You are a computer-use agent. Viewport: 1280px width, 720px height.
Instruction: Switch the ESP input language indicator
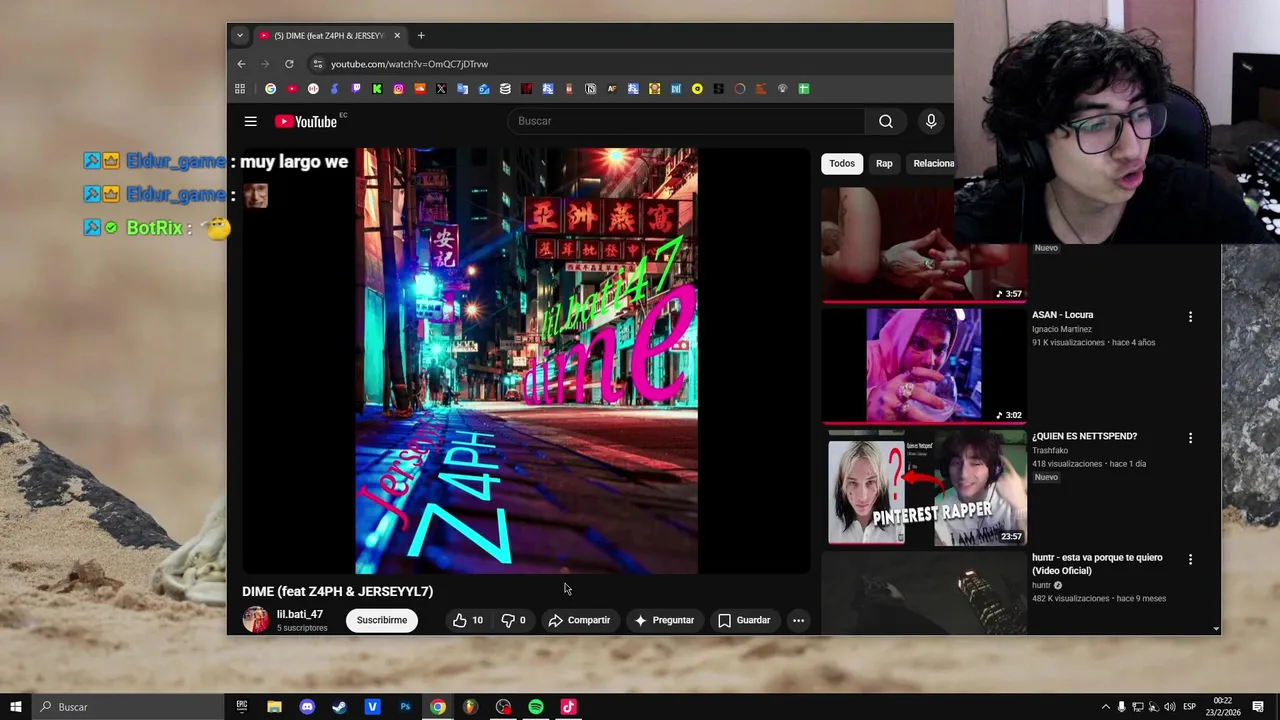coord(1189,707)
